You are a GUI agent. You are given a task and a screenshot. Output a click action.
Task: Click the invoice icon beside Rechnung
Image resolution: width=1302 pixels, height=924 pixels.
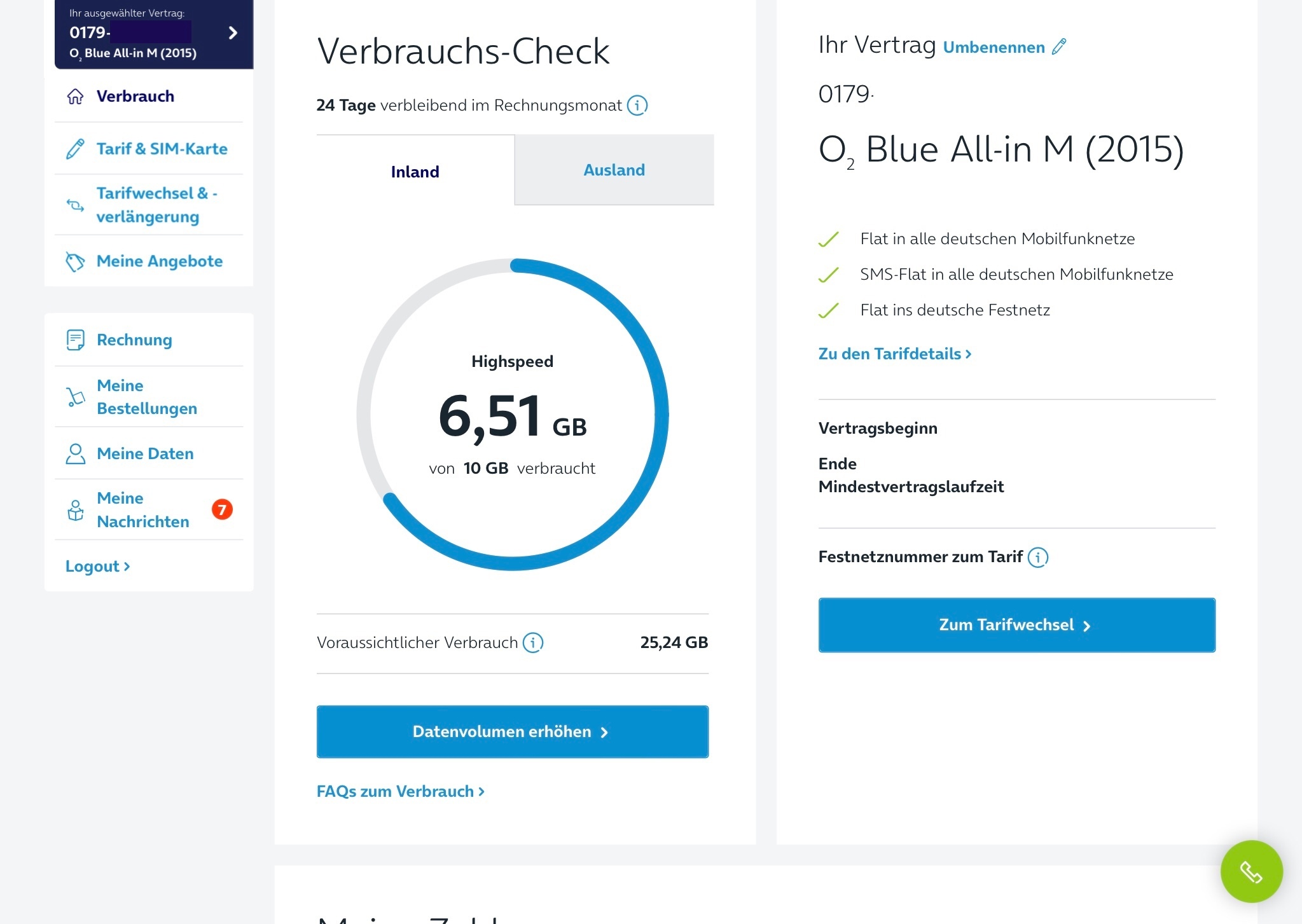pyautogui.click(x=75, y=340)
